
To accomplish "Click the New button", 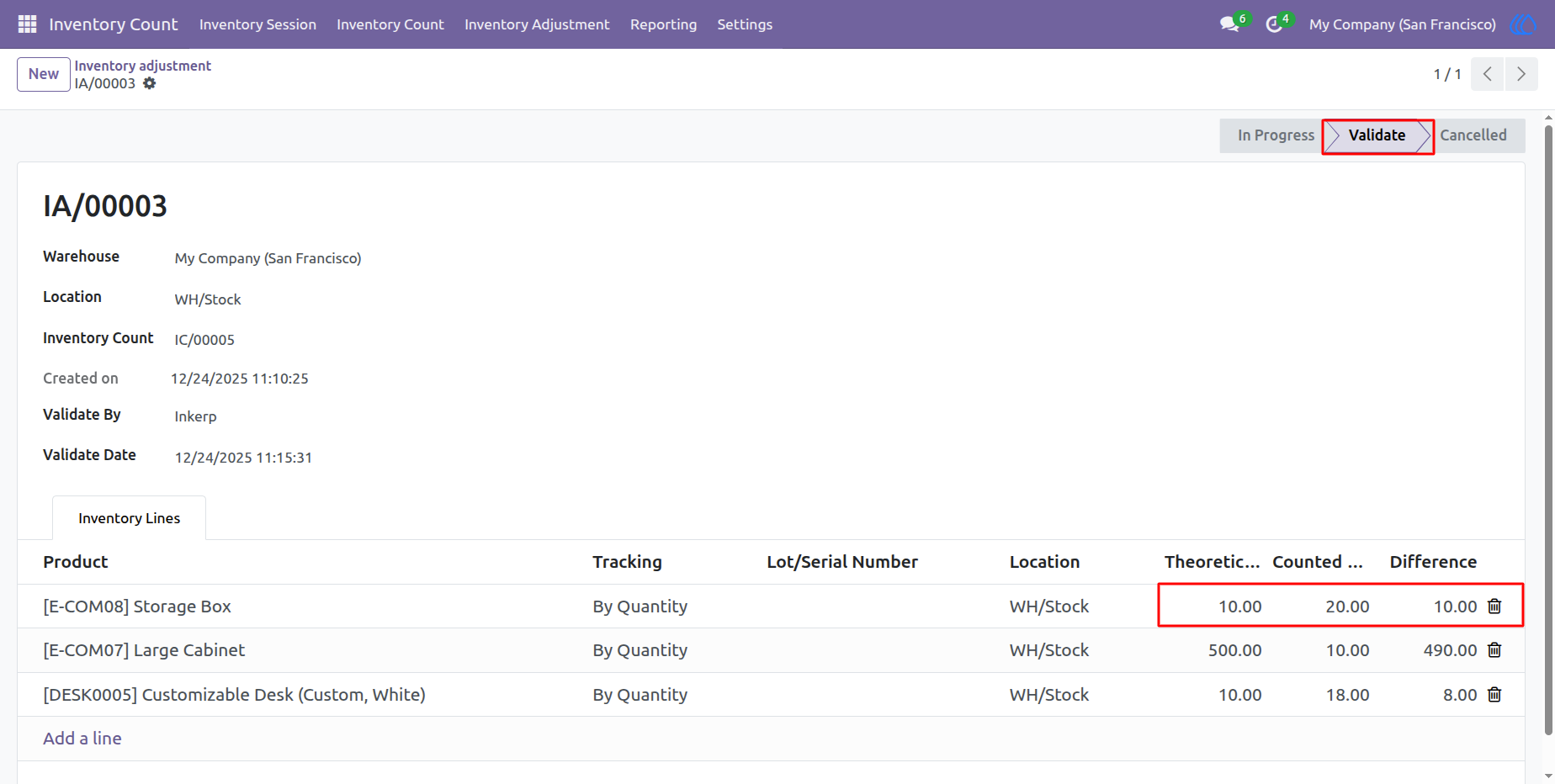I will (x=44, y=74).
